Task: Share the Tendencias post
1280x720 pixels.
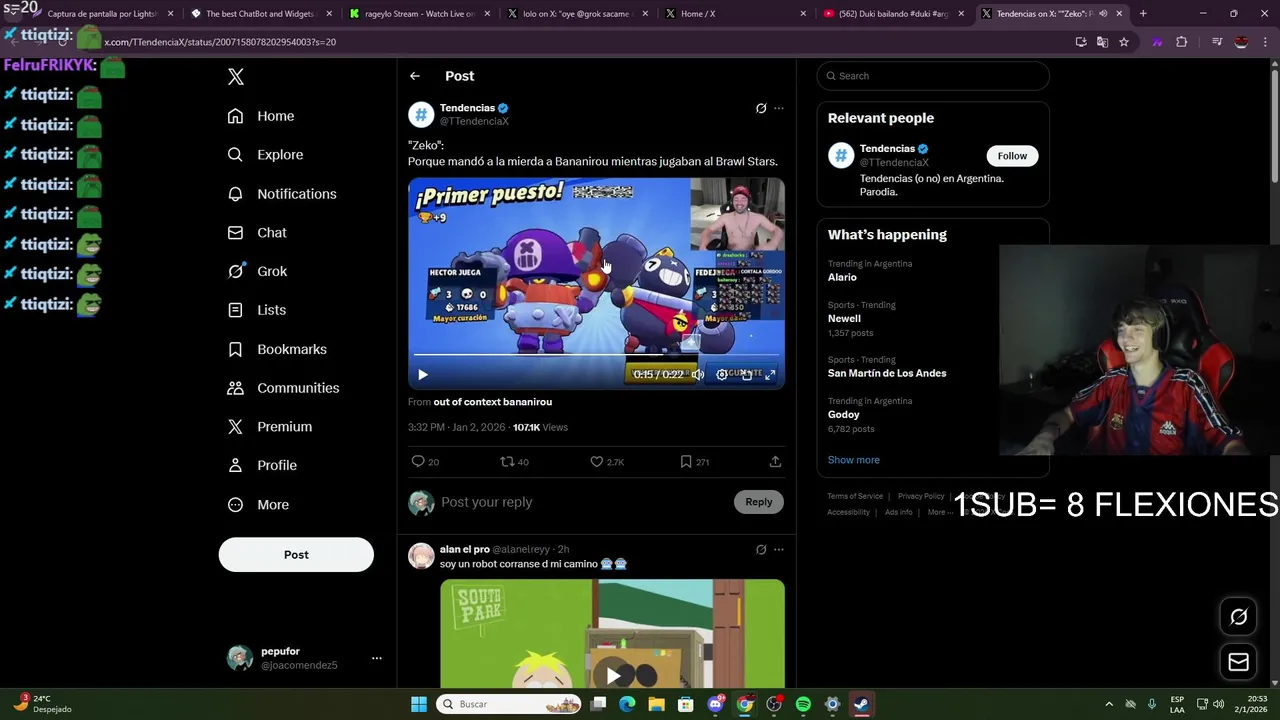Action: pos(775,462)
